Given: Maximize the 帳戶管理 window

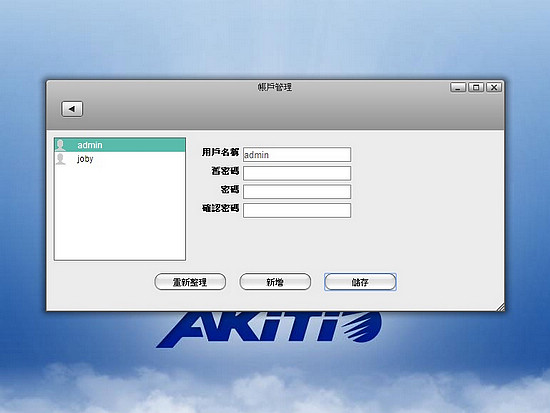Looking at the screenshot, I should [x=476, y=87].
